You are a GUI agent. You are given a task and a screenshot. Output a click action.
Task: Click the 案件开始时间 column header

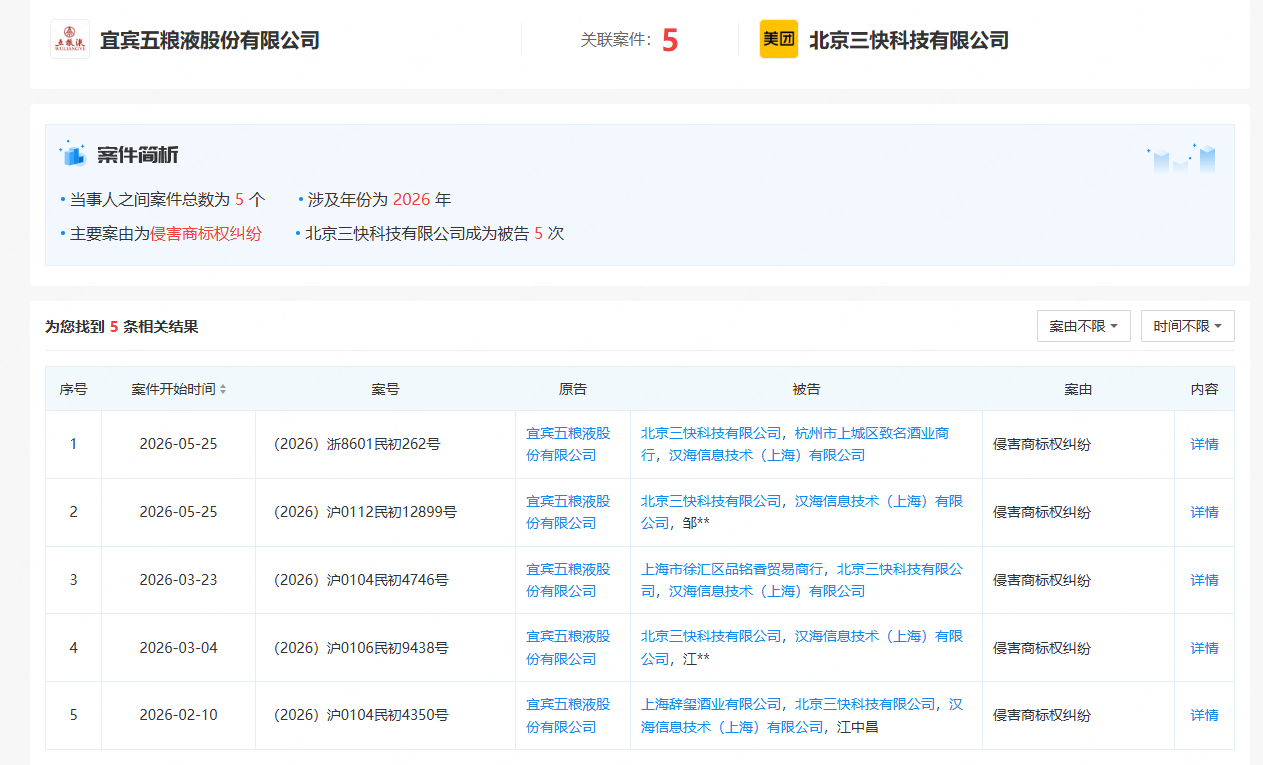[173, 389]
